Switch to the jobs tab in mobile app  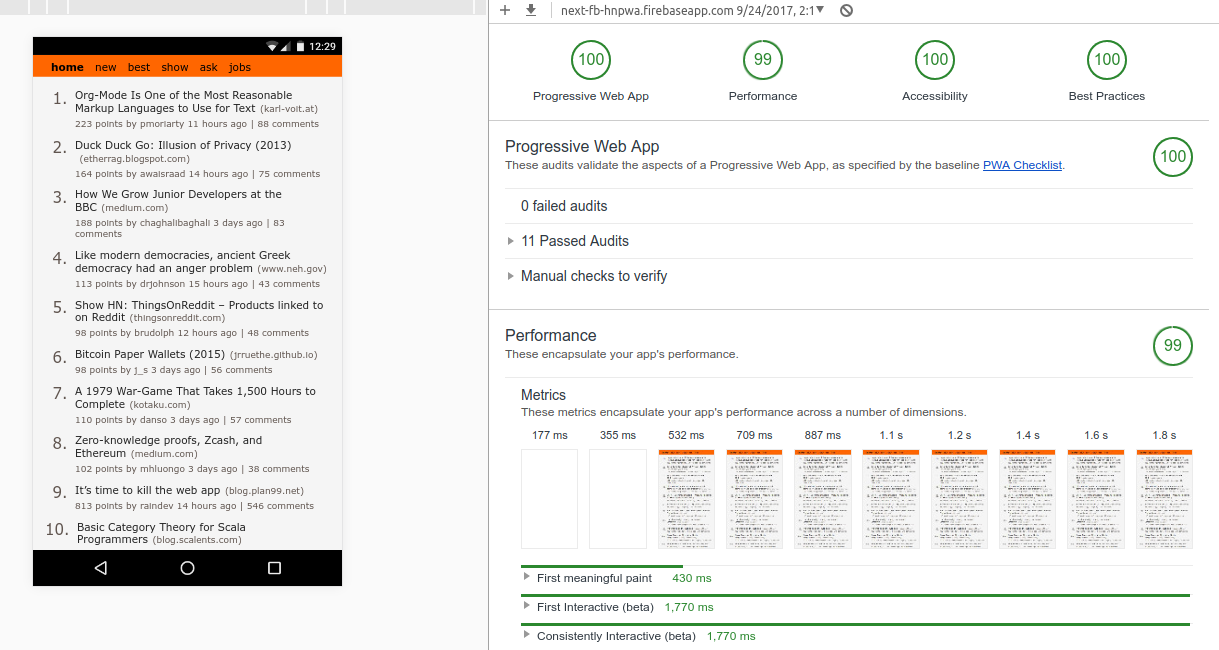(x=240, y=67)
